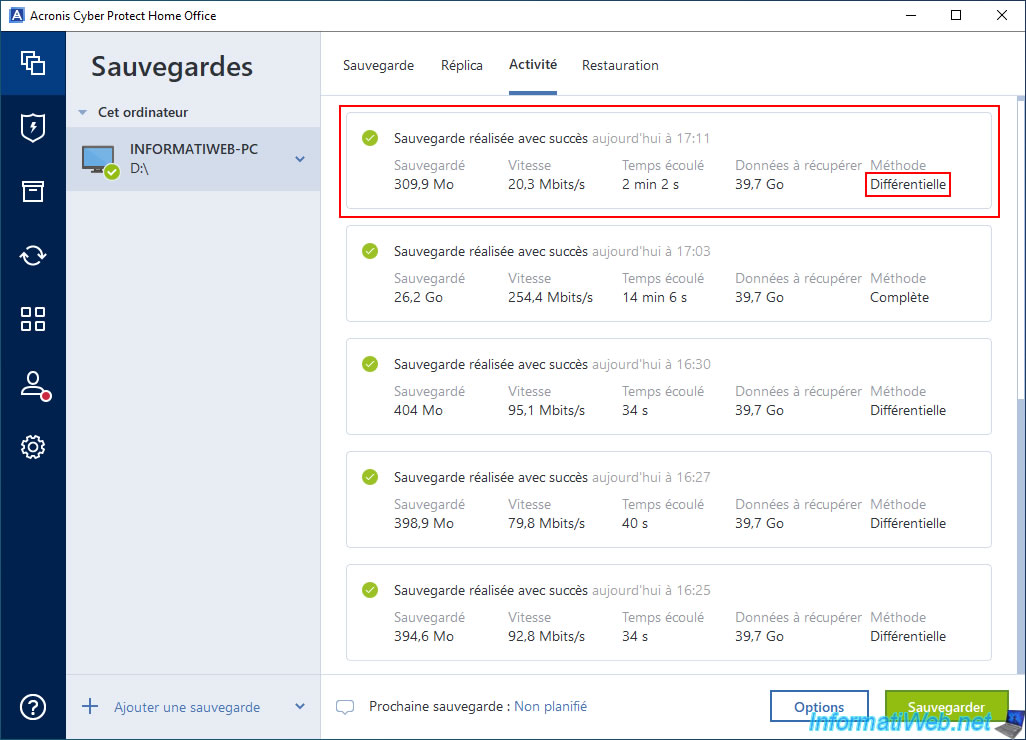Click the 17:11 backup success title
Viewport: 1026px width, 740px height.
coord(491,138)
